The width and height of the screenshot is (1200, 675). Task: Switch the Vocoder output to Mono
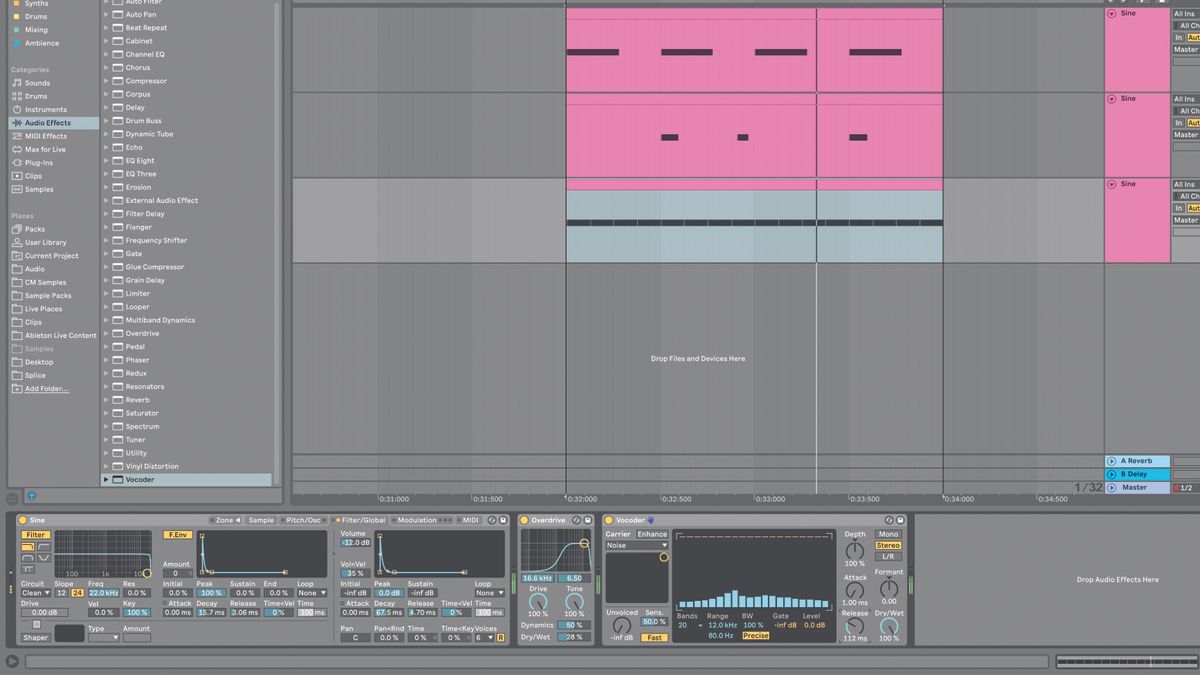[x=889, y=534]
